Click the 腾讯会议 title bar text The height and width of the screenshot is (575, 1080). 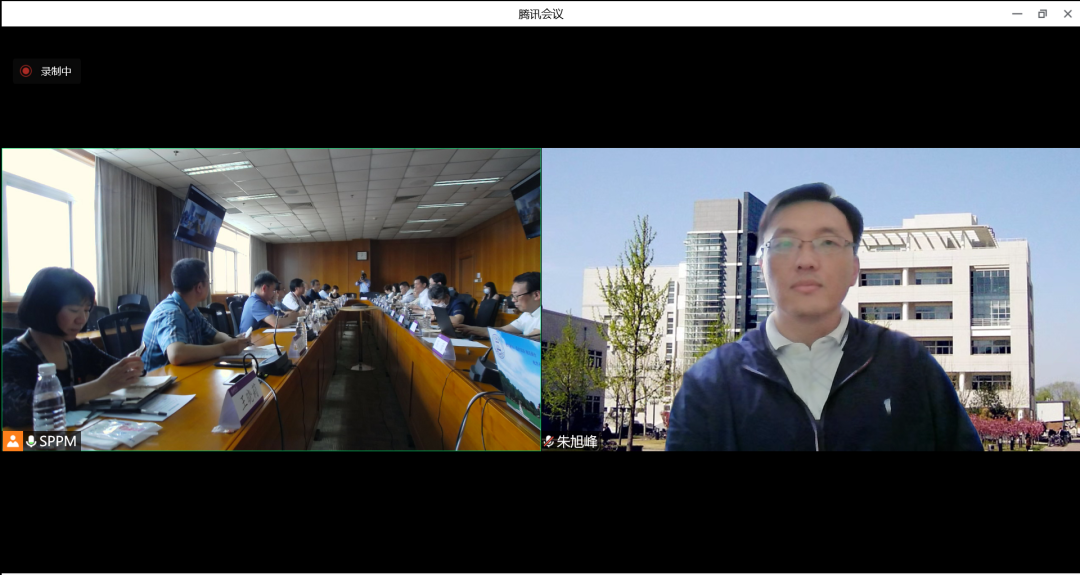(x=541, y=14)
